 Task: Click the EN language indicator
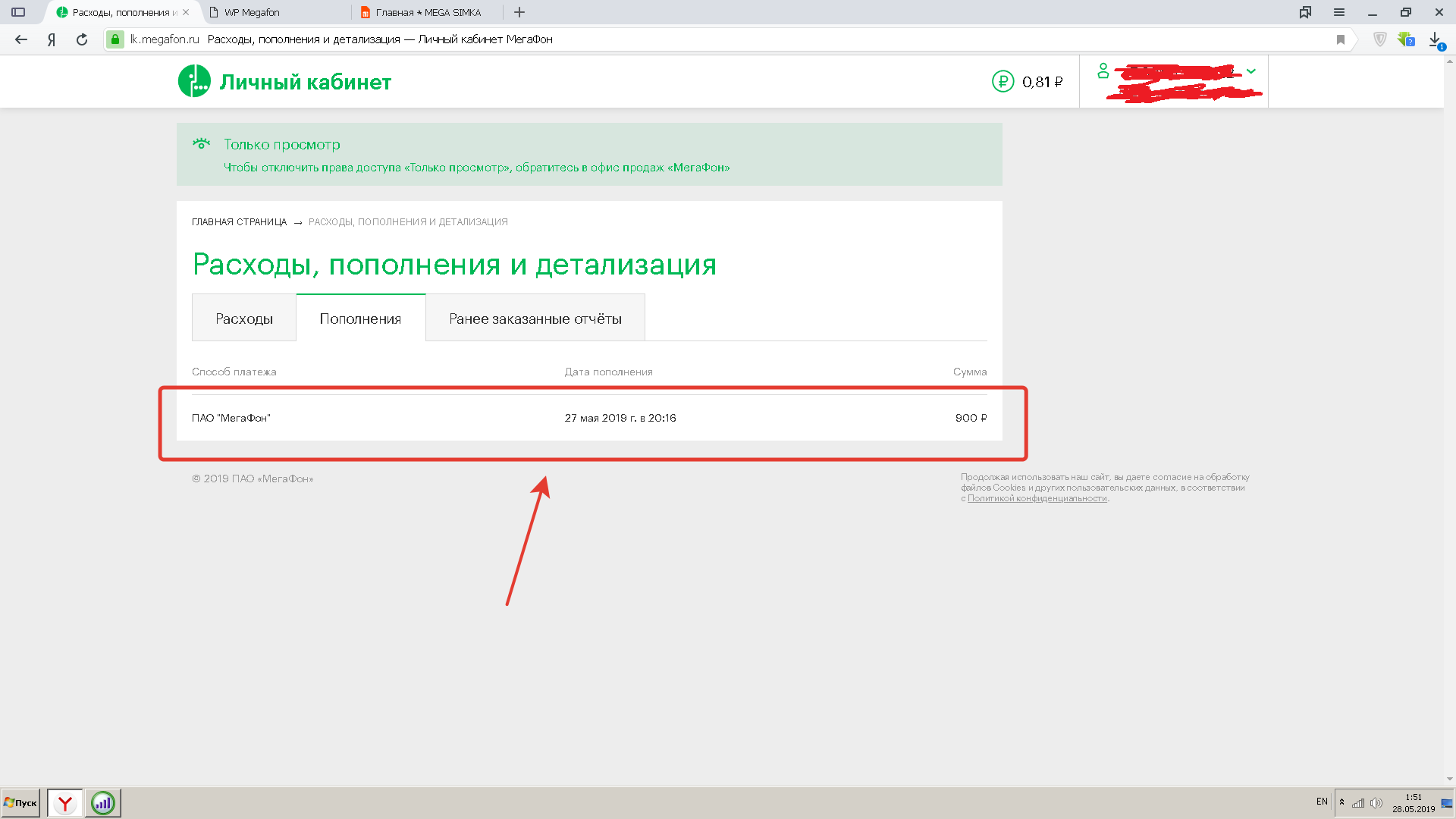[1322, 802]
